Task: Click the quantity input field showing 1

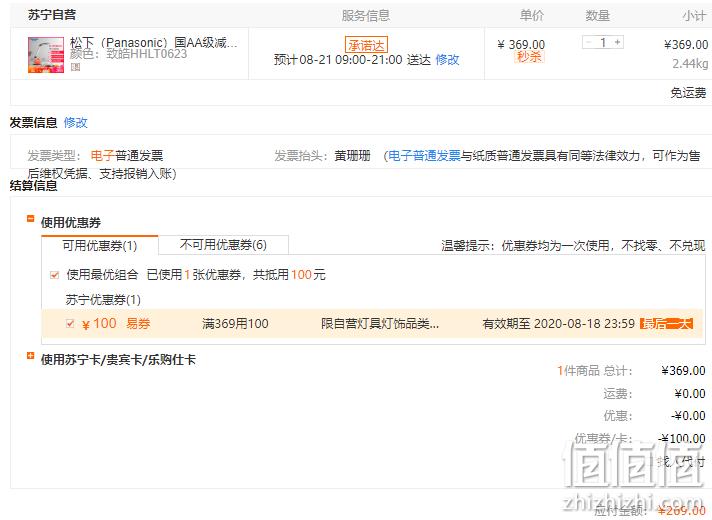Action: tap(603, 42)
